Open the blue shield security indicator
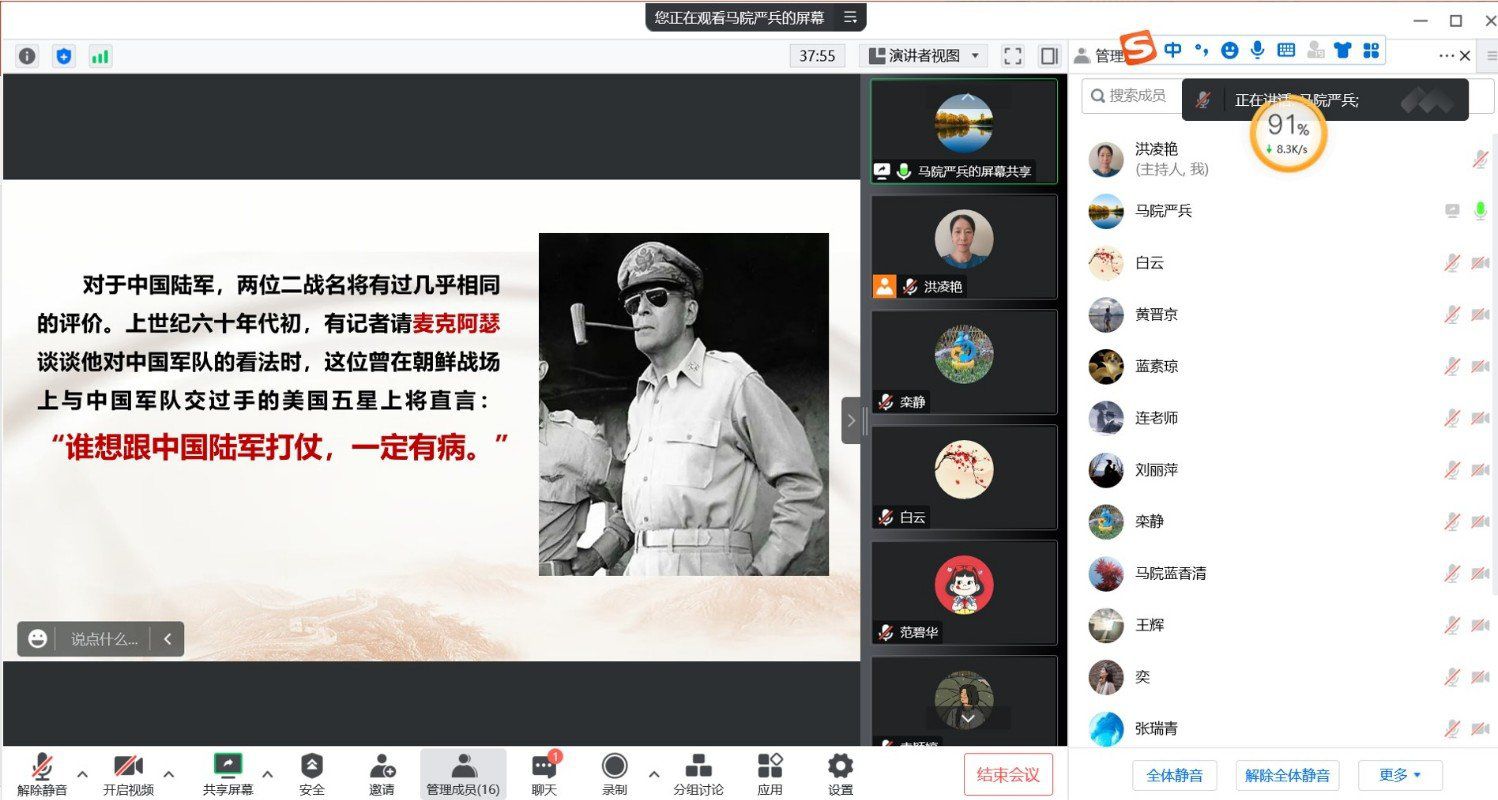1498x800 pixels. 64,56
